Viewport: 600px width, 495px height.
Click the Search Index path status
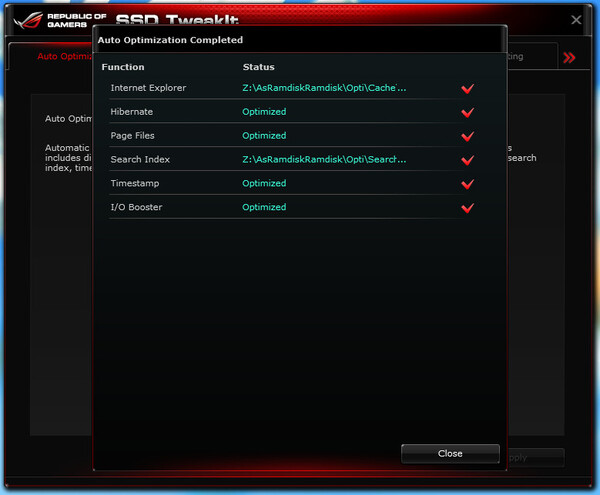[324, 160]
